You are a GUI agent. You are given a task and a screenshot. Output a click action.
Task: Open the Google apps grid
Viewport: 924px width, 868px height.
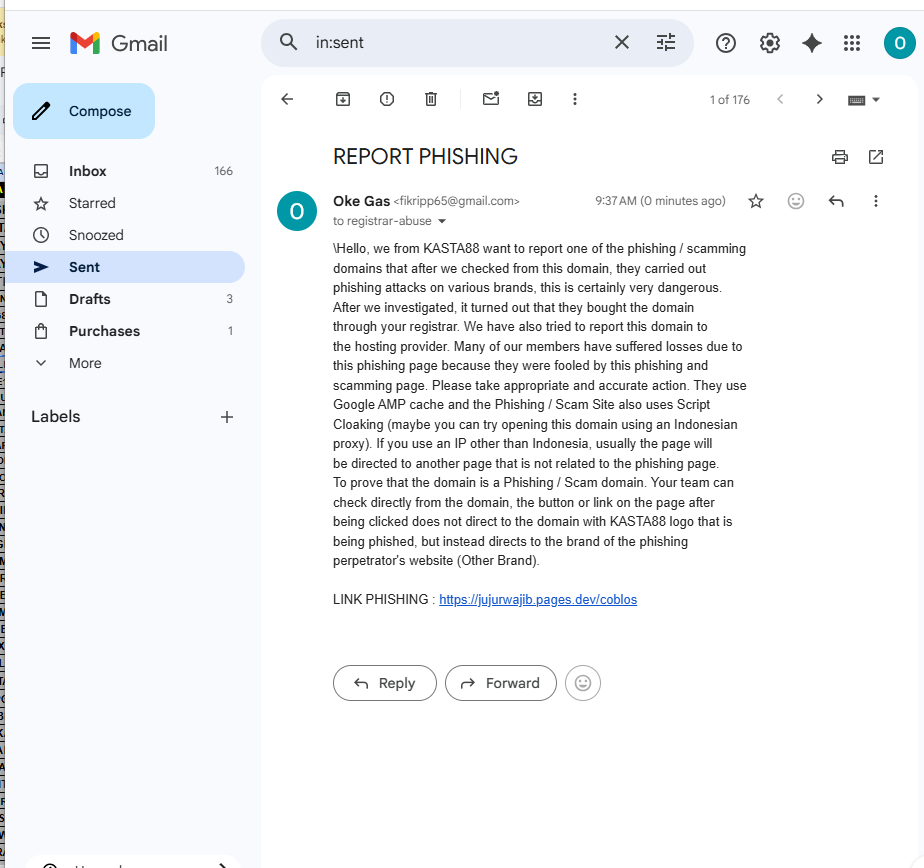852,43
